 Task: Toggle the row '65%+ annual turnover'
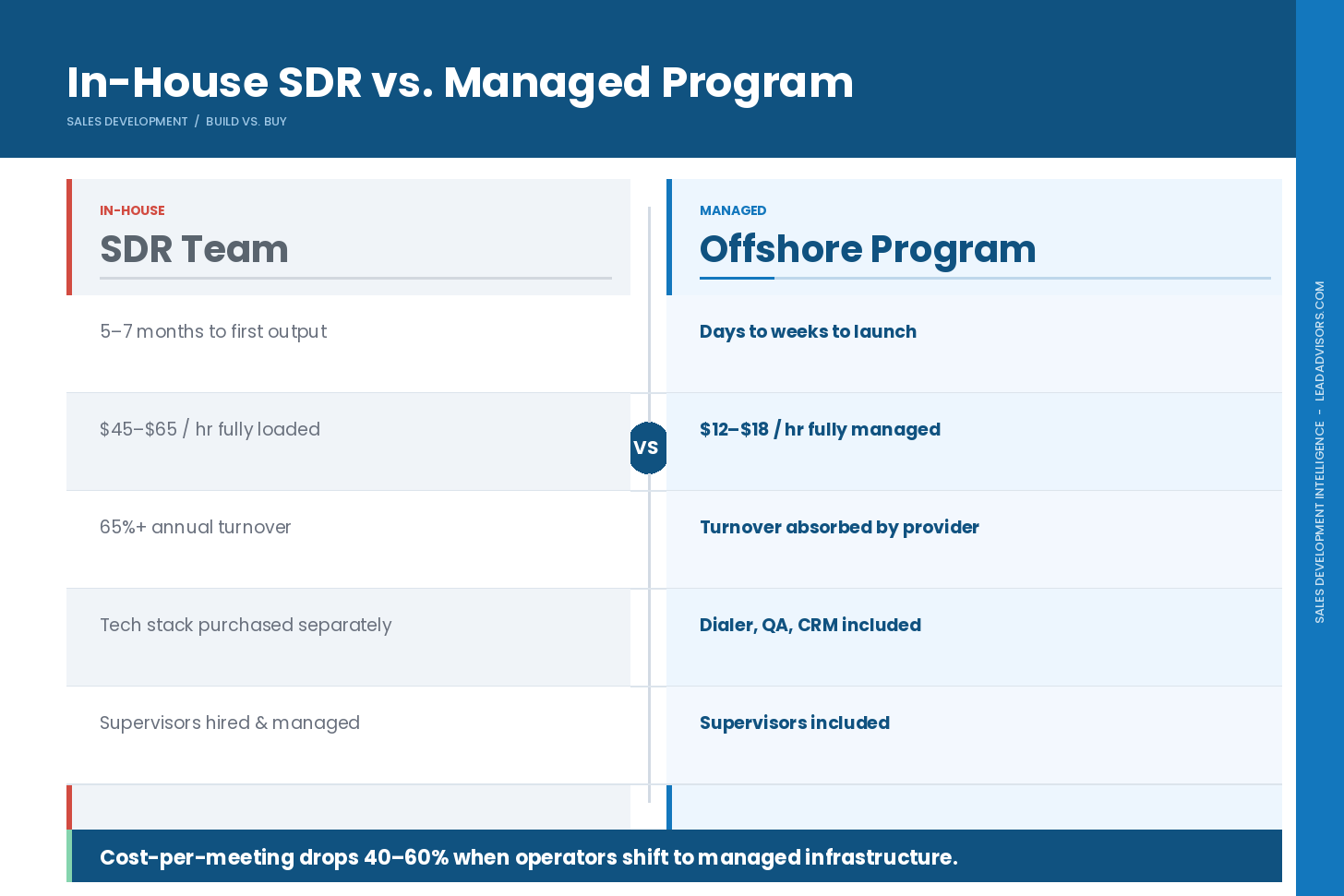pos(196,527)
